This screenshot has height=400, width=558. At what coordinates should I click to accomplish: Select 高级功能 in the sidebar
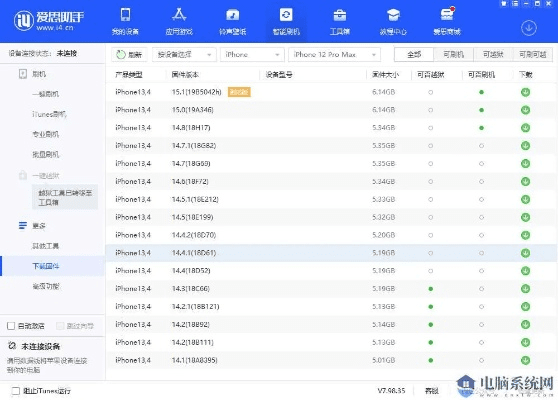point(46,286)
